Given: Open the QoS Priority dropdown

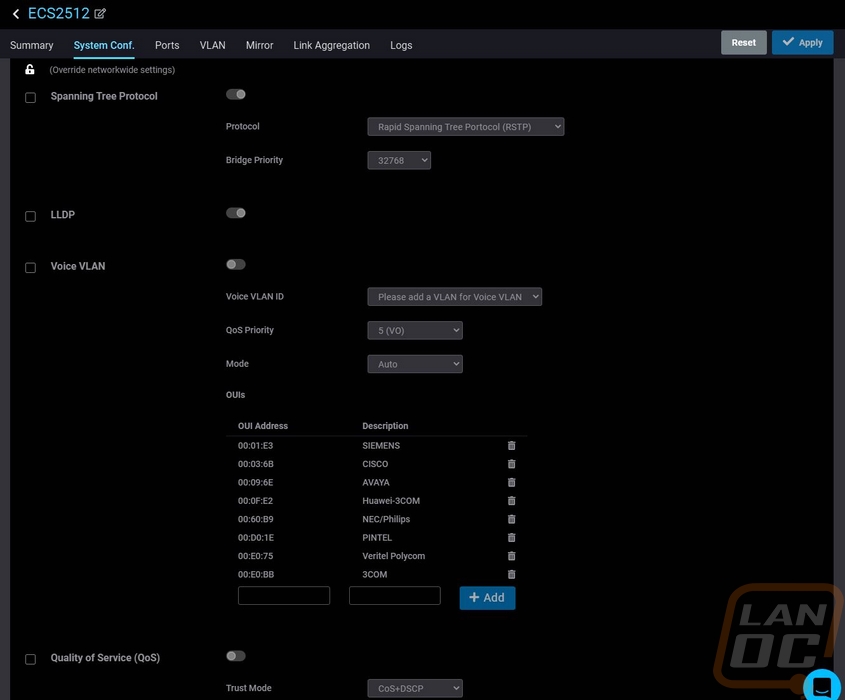Looking at the screenshot, I should click(x=415, y=330).
